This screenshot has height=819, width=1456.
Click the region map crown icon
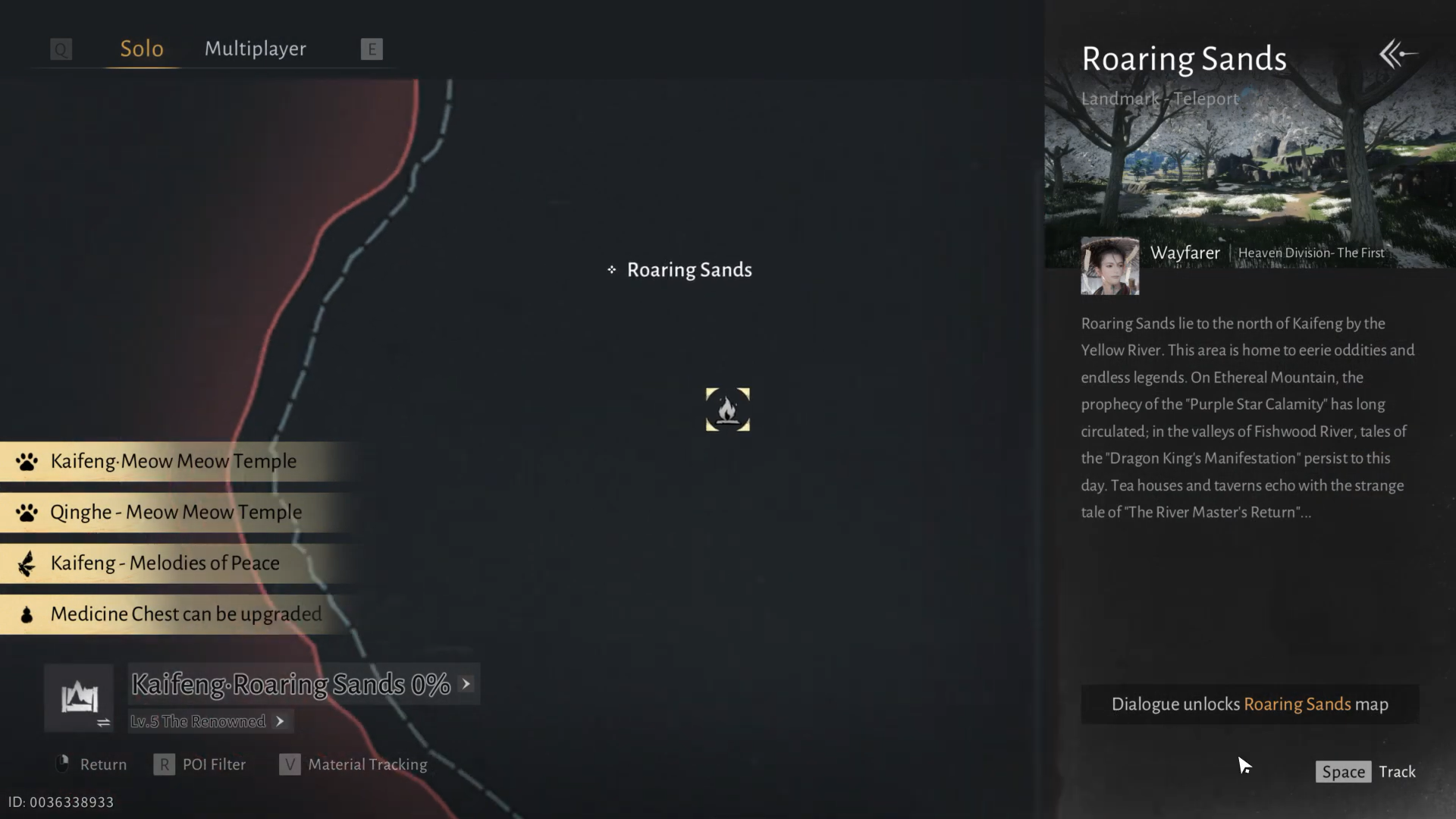[x=80, y=696]
